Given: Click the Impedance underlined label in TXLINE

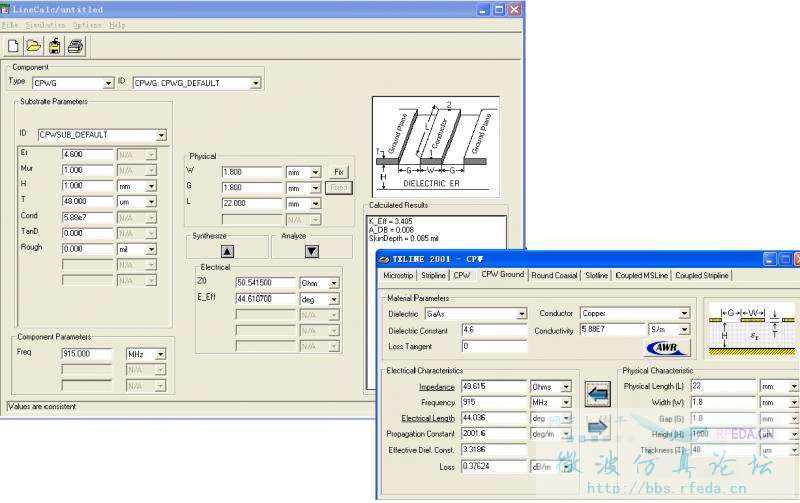Looking at the screenshot, I should click(x=437, y=387).
